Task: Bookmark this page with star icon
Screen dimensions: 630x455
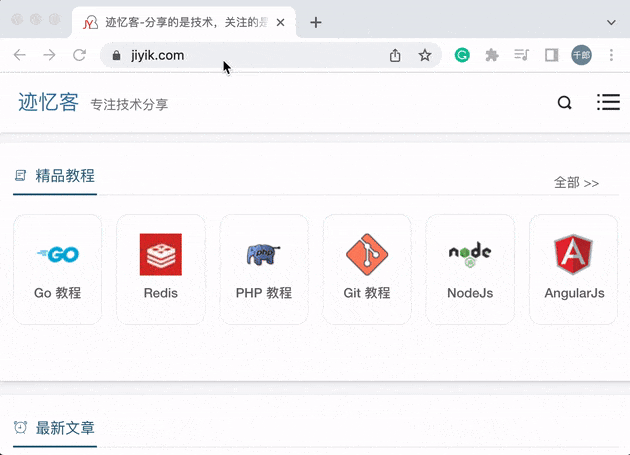Action: [425, 55]
